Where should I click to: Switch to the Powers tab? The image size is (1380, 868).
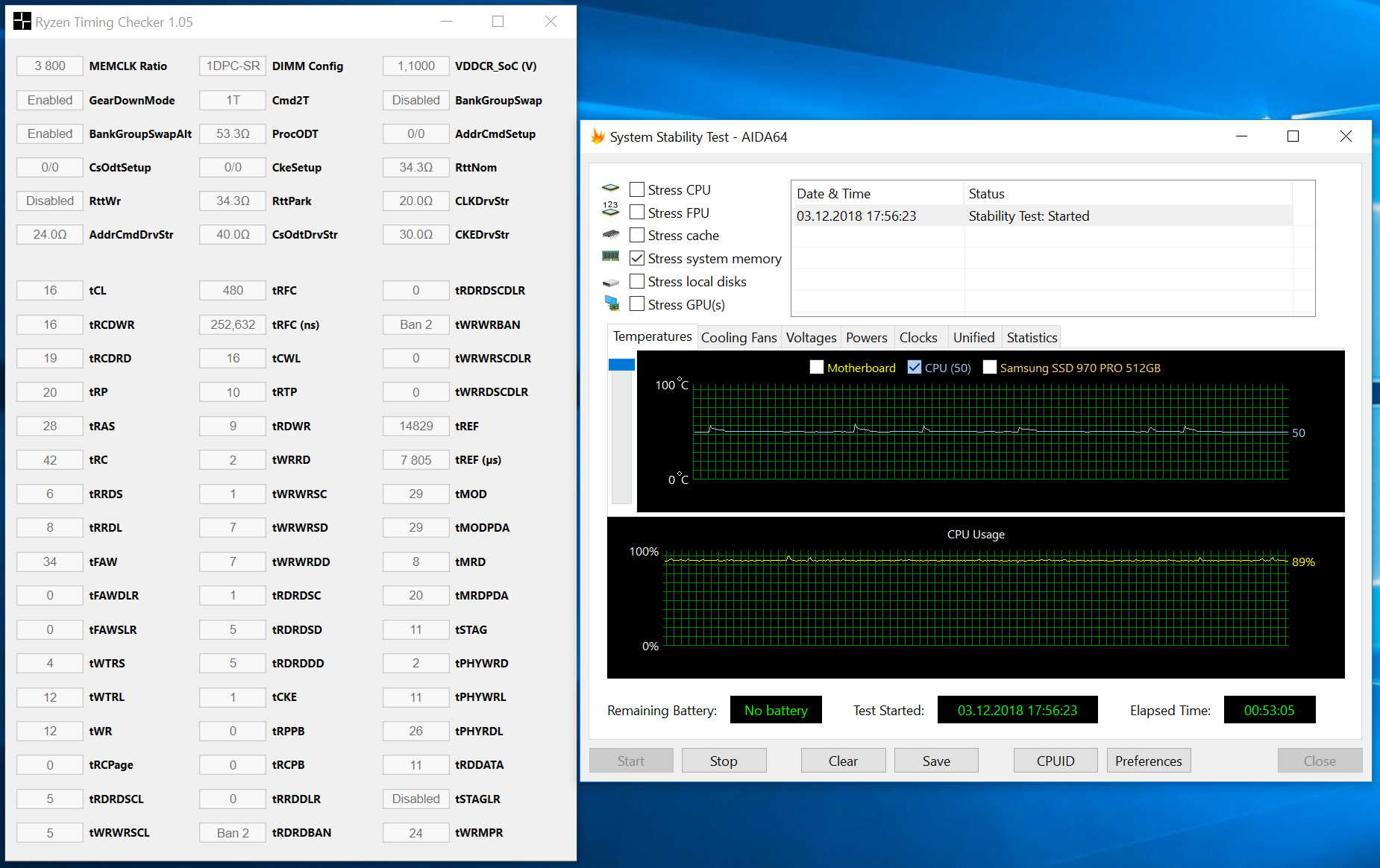pos(867,337)
